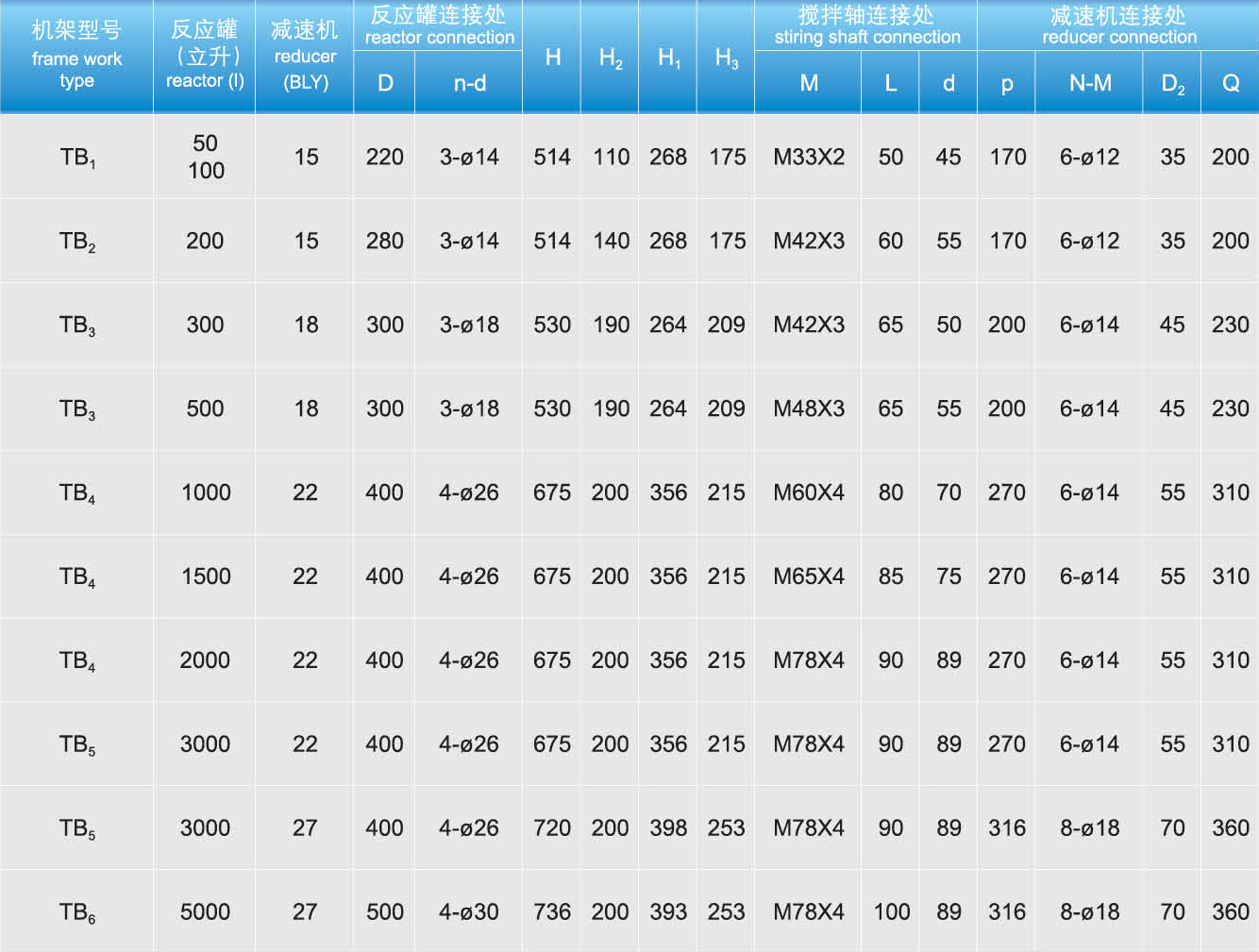Viewport: 1259px width, 952px height.
Task: Select the M48X3 cell
Action: click(x=809, y=409)
